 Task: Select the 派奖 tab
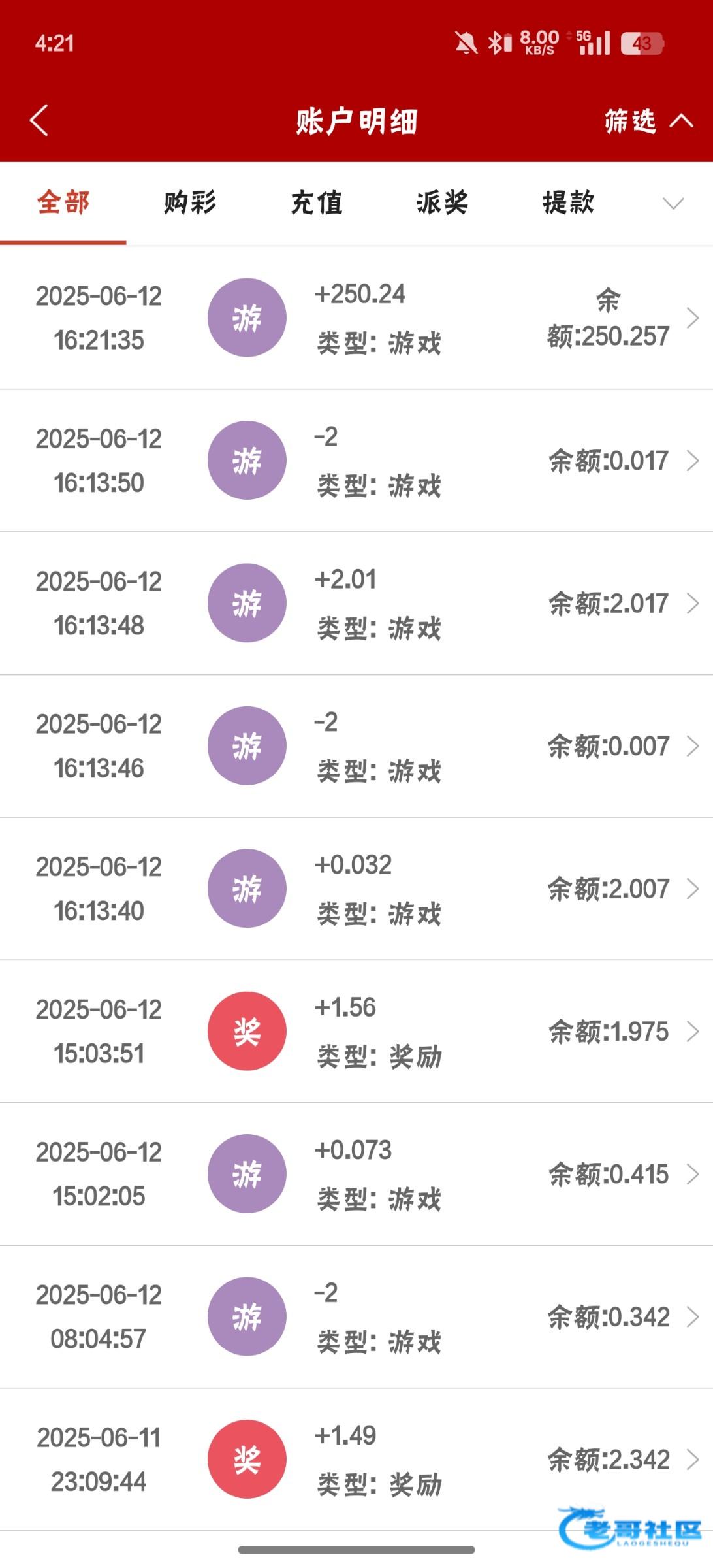point(443,203)
